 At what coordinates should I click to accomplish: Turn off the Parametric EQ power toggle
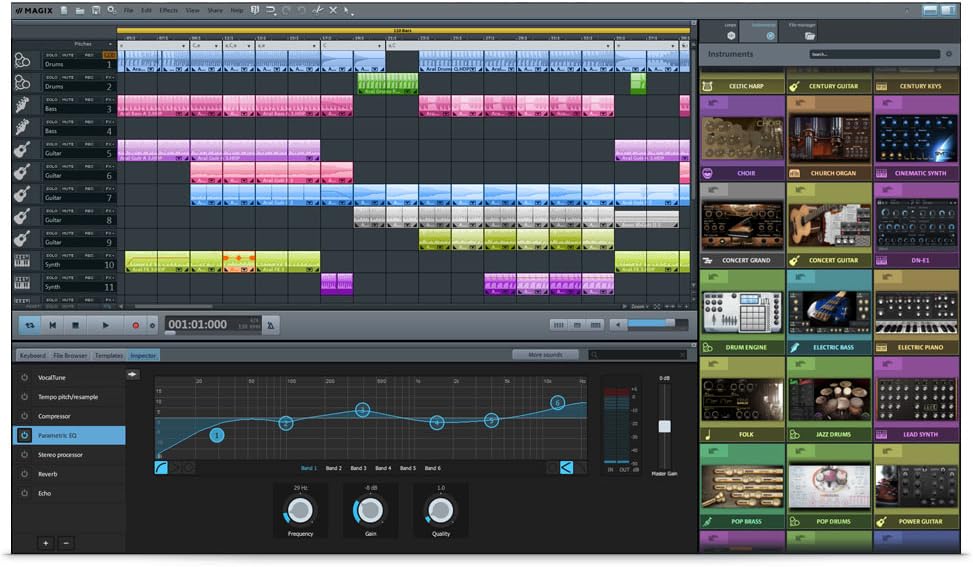pyautogui.click(x=24, y=435)
